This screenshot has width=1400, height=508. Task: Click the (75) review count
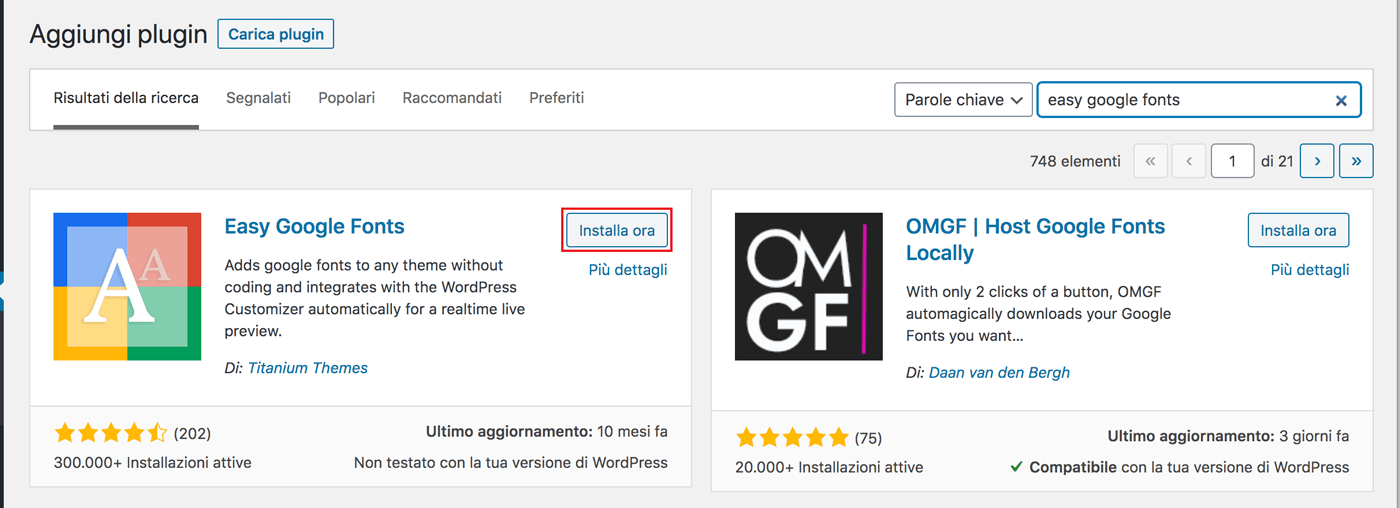tap(868, 438)
